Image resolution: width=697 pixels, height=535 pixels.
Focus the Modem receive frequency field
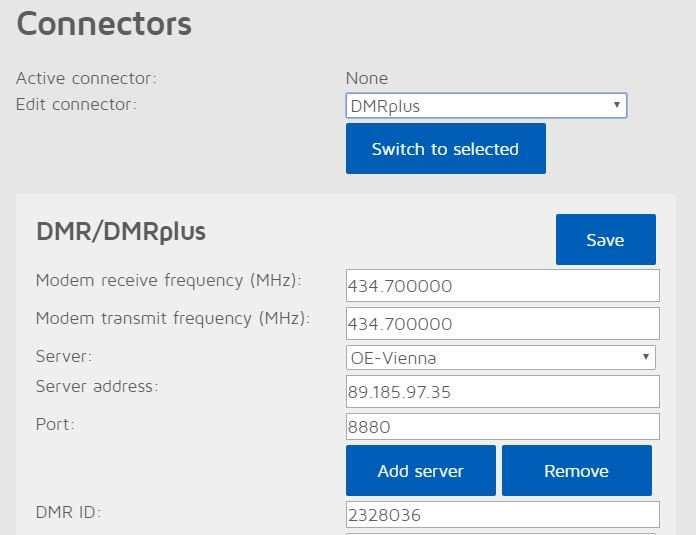click(503, 286)
